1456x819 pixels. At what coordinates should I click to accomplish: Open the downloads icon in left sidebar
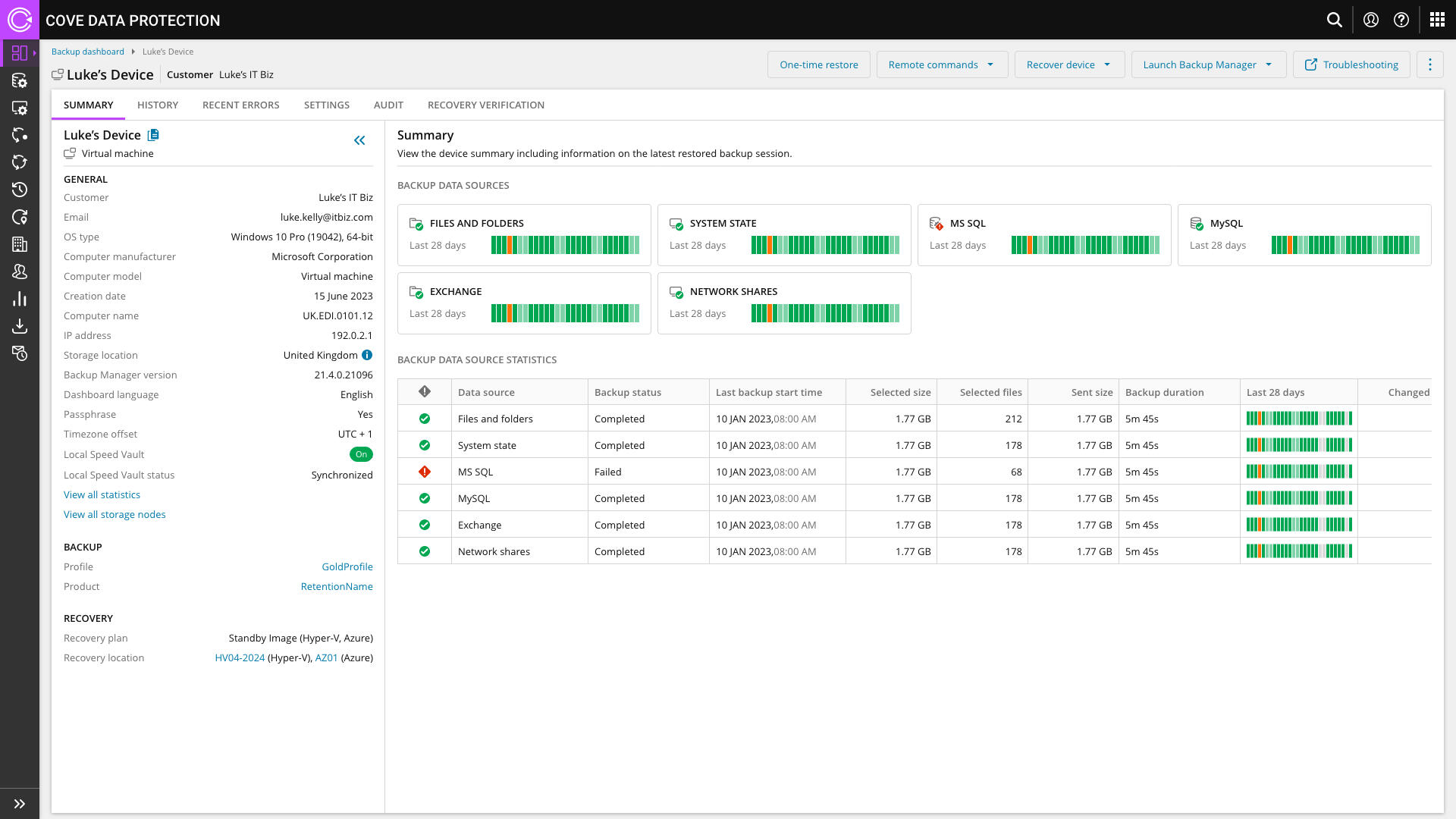[x=20, y=326]
